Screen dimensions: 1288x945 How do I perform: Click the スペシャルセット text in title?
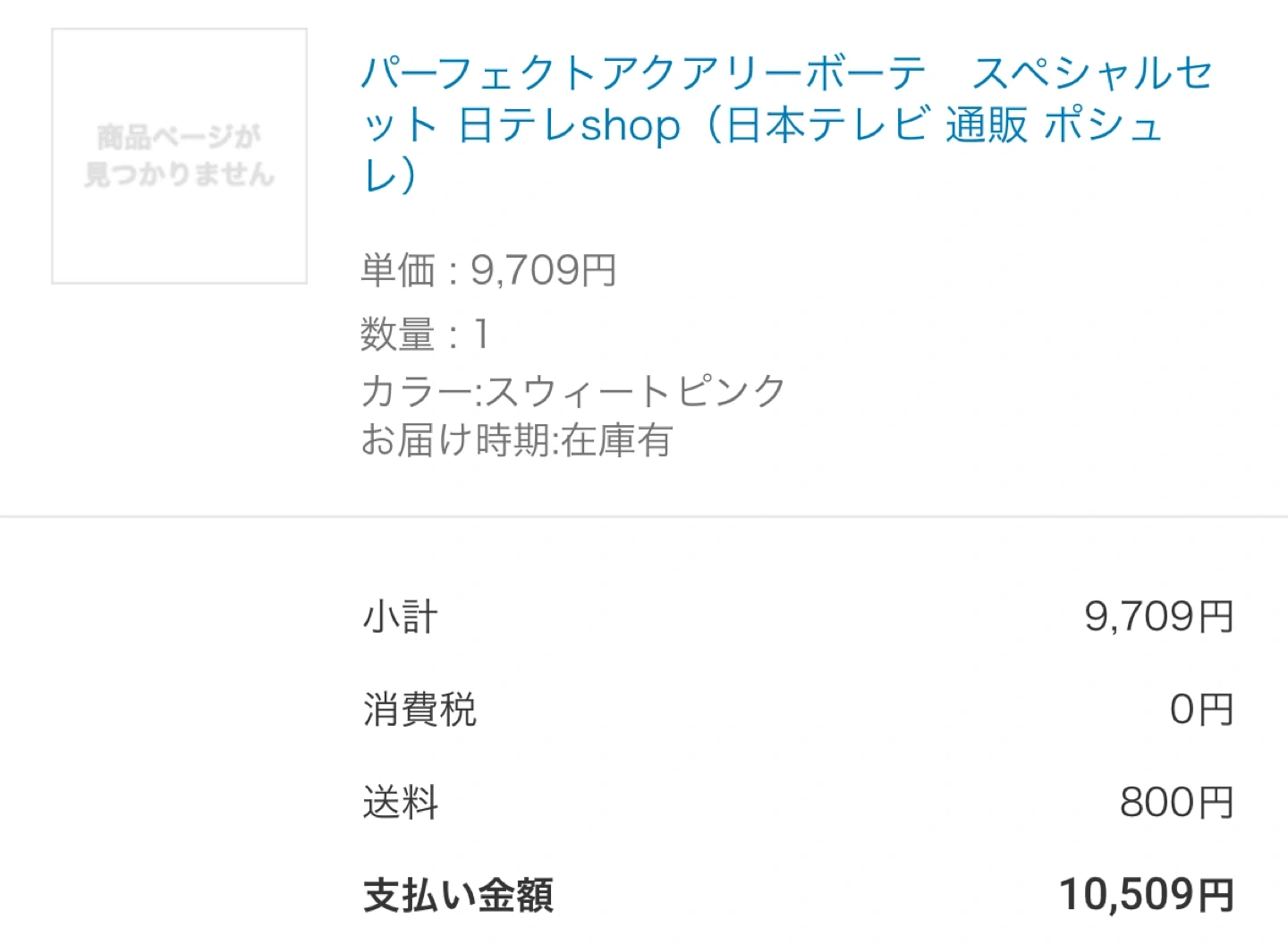pos(1091,73)
